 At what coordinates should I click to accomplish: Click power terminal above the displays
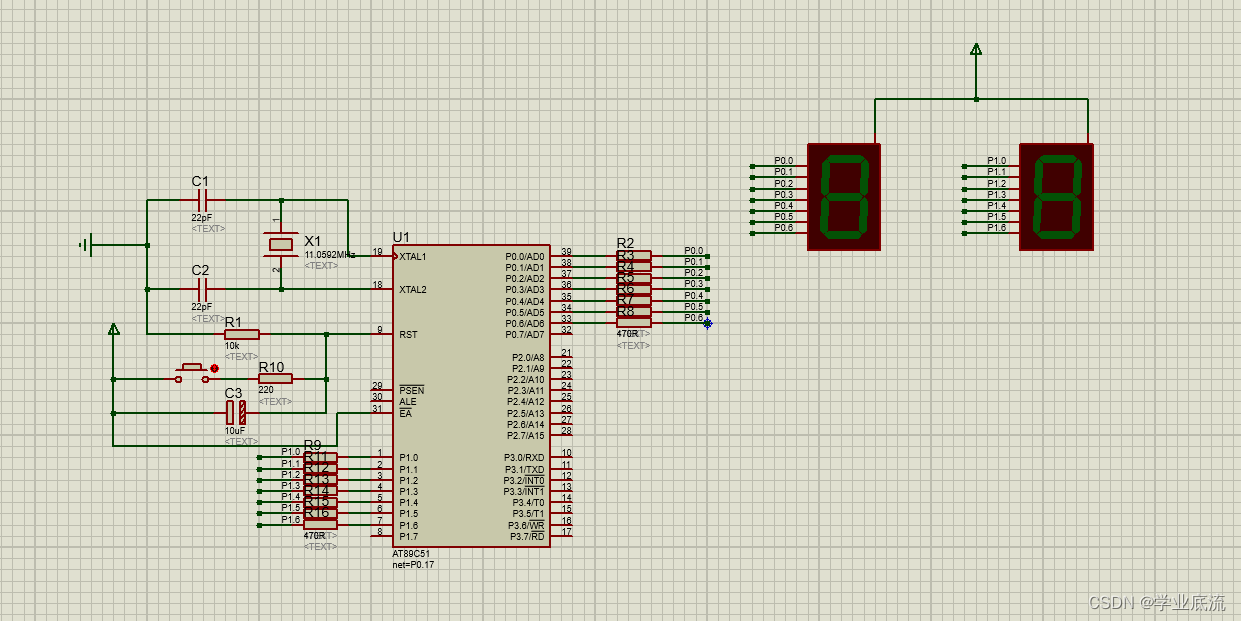[x=976, y=49]
